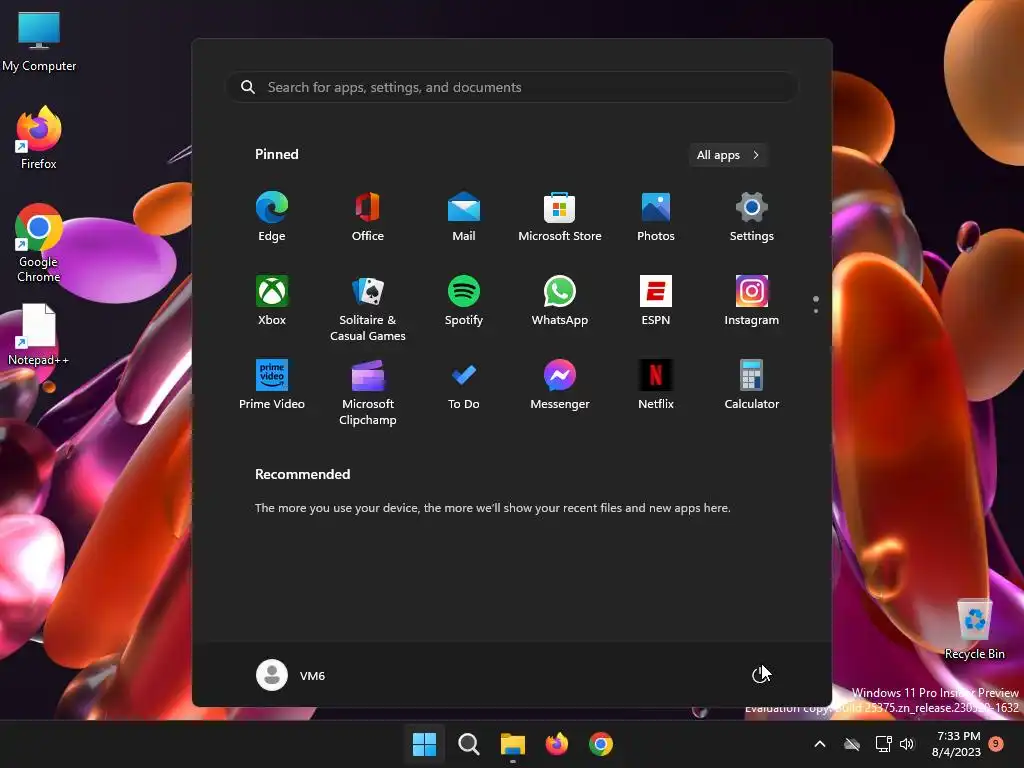
Task: Go to next pinned page dot
Action: point(816,311)
